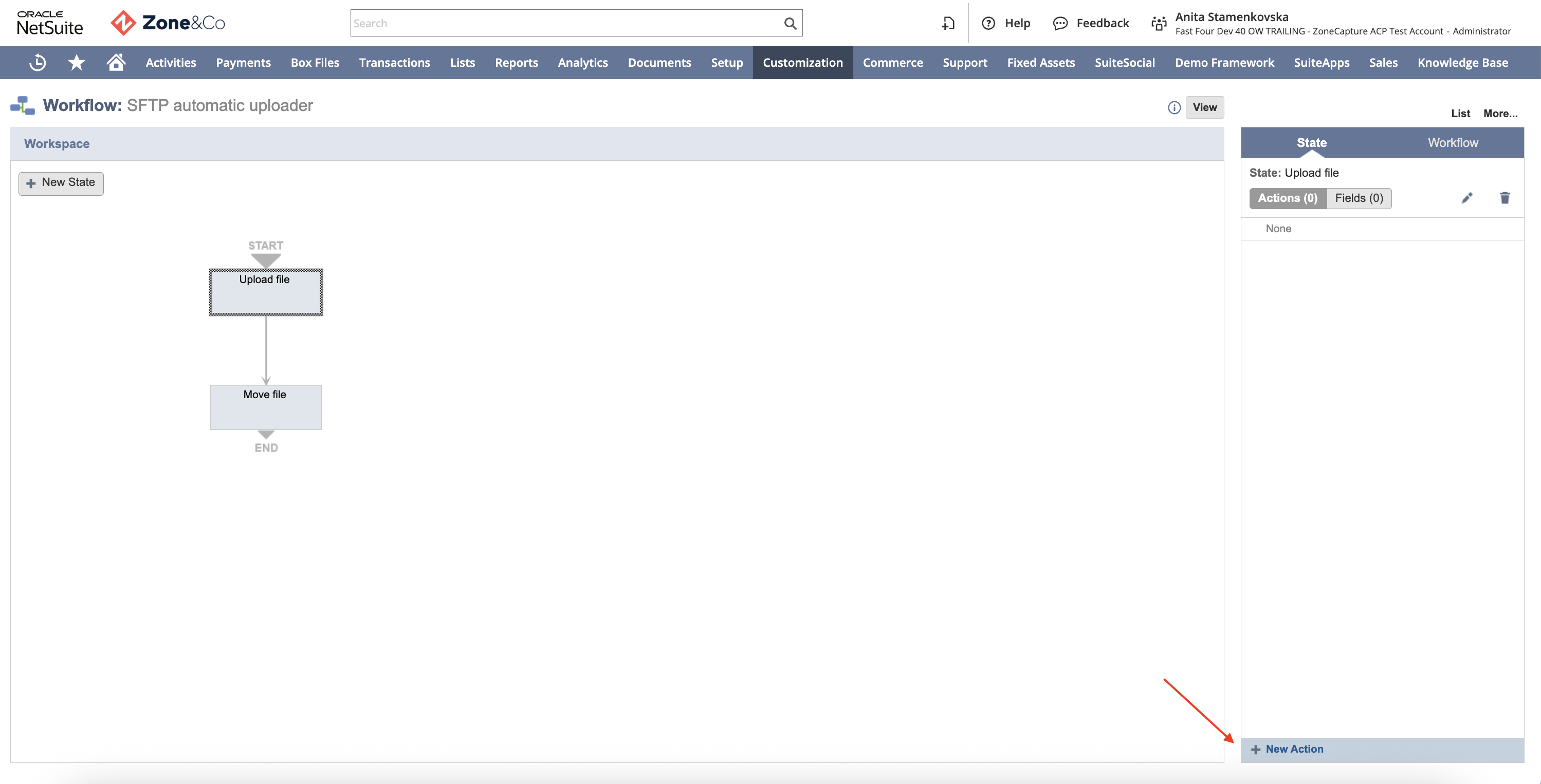The image size is (1541, 784).
Task: Open the SuiteApps menu
Action: pos(1322,62)
